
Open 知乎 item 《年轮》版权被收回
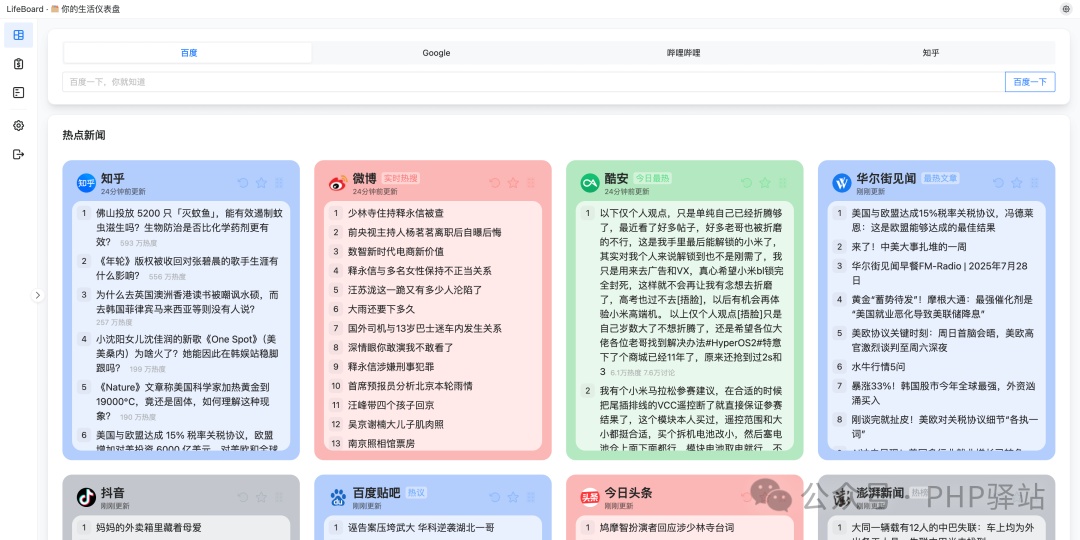pos(187,269)
